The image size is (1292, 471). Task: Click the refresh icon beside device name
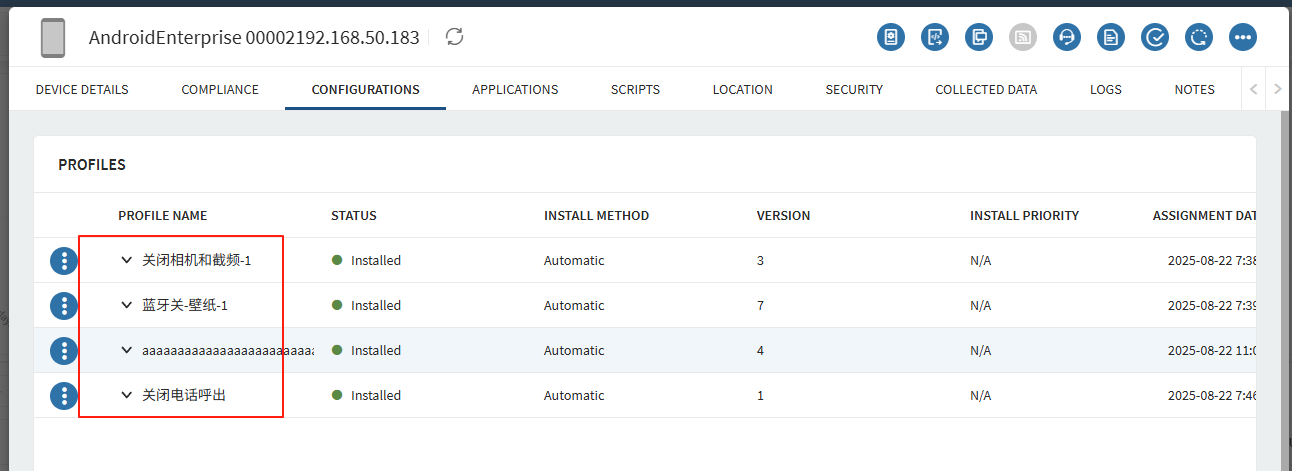pos(455,37)
